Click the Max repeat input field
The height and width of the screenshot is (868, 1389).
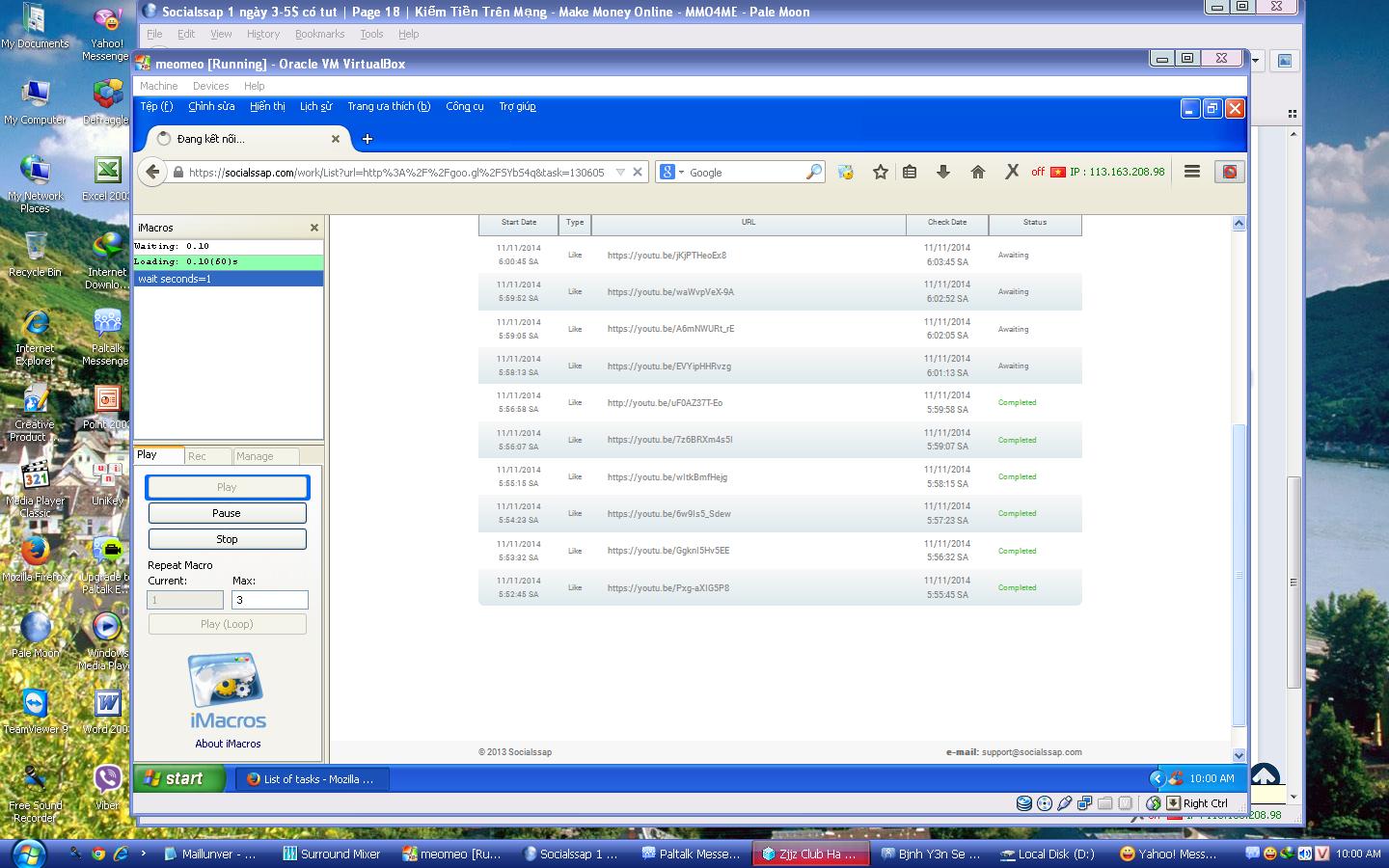coord(269,600)
